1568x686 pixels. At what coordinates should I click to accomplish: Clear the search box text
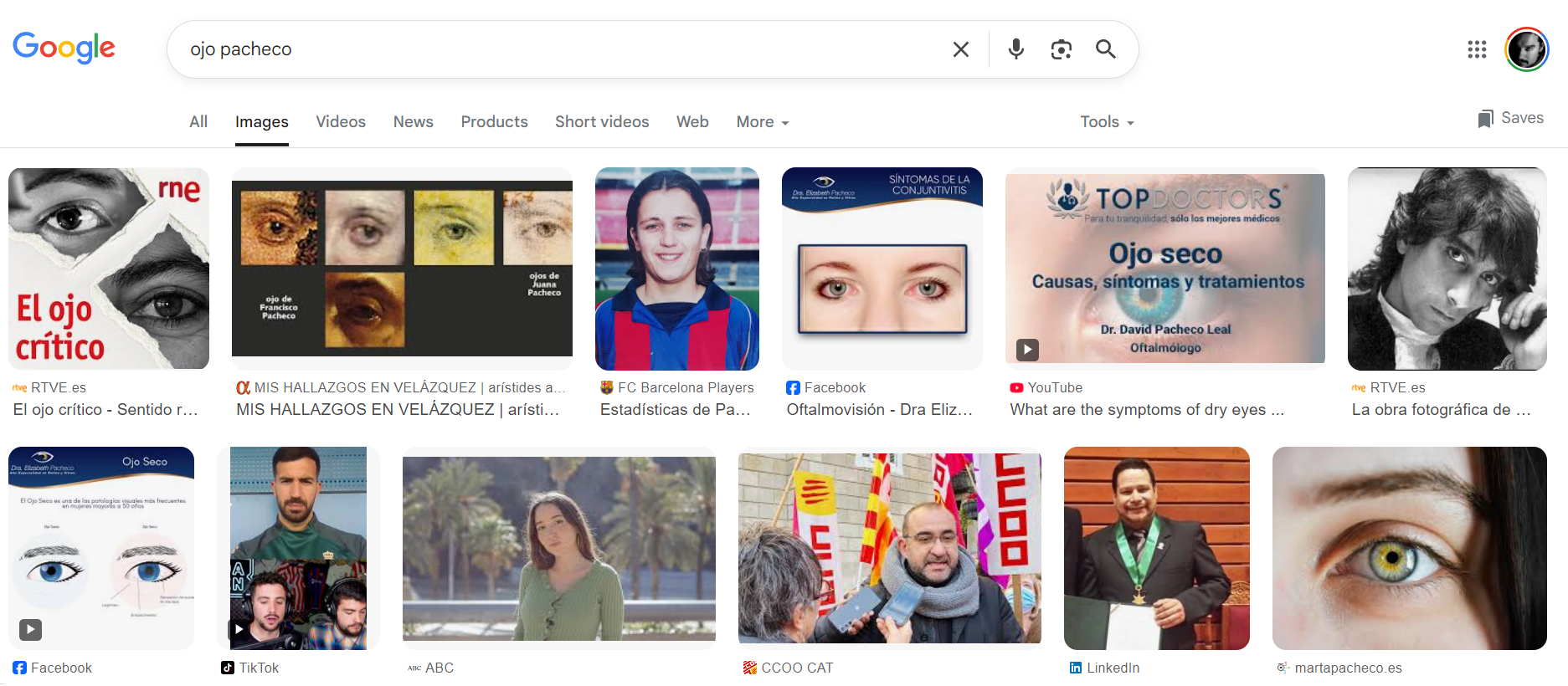tap(960, 49)
